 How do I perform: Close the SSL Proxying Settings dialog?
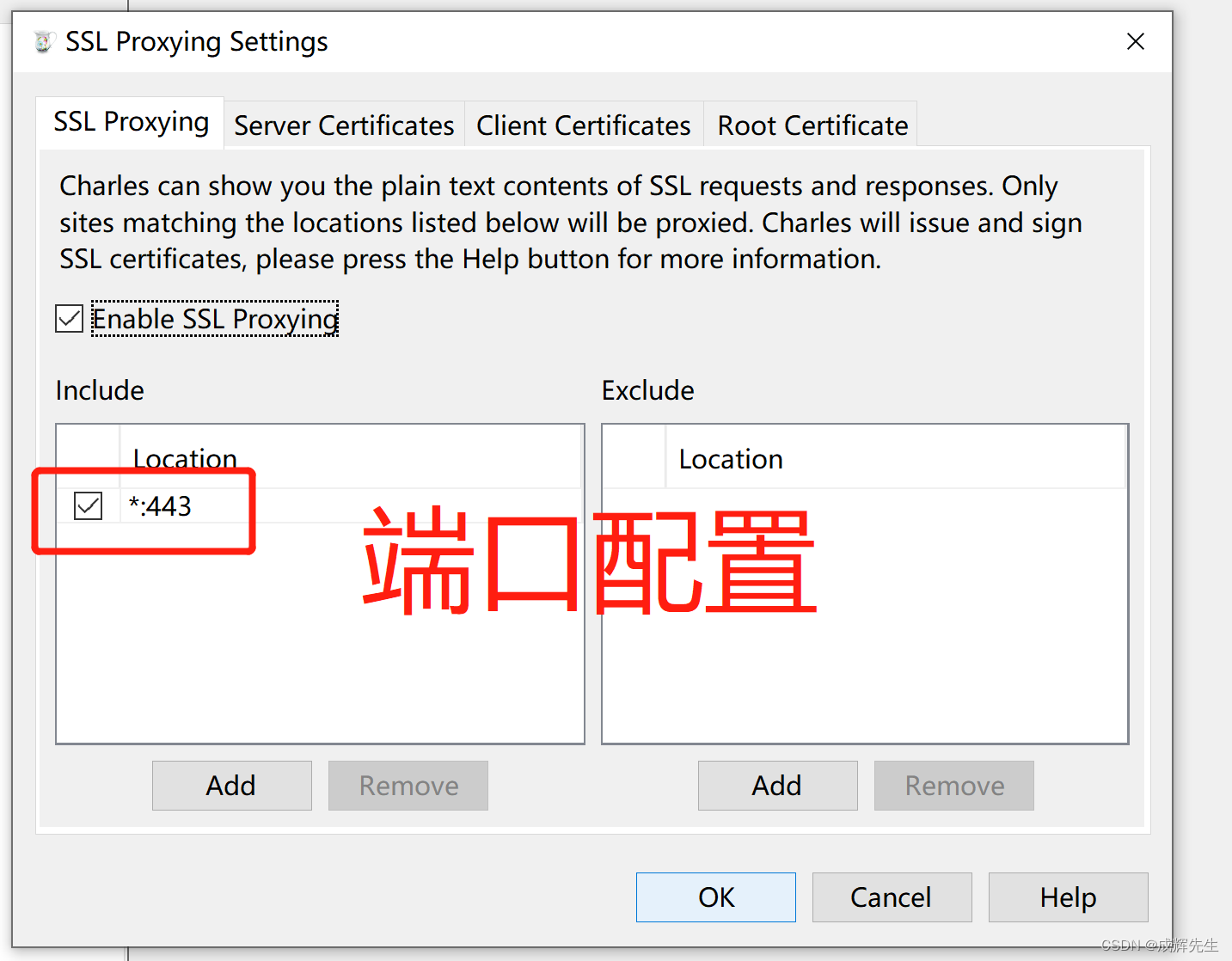tap(1135, 41)
